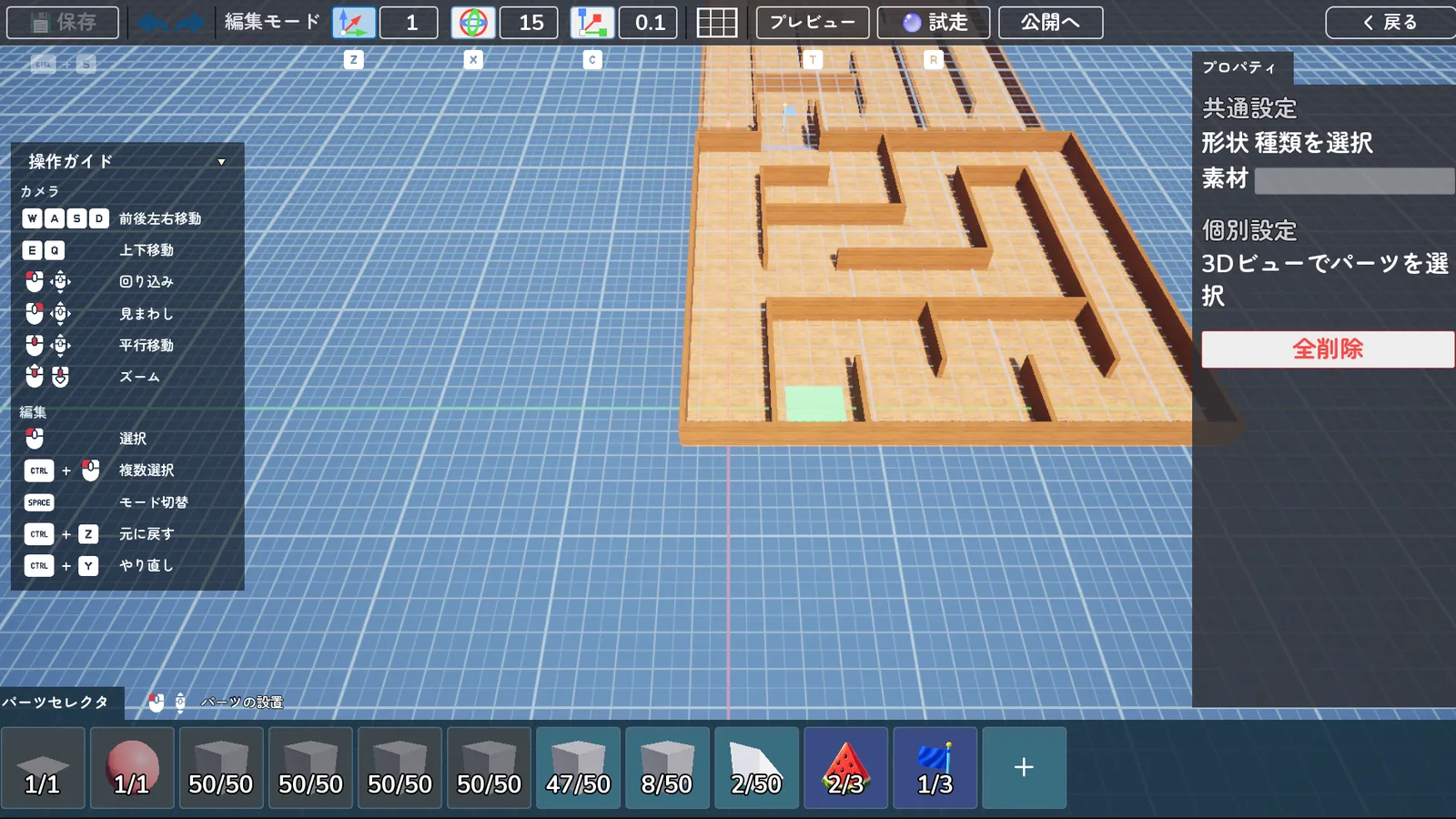The height and width of the screenshot is (819, 1456).
Task: Click the 編集モード label
Action: click(x=272, y=22)
